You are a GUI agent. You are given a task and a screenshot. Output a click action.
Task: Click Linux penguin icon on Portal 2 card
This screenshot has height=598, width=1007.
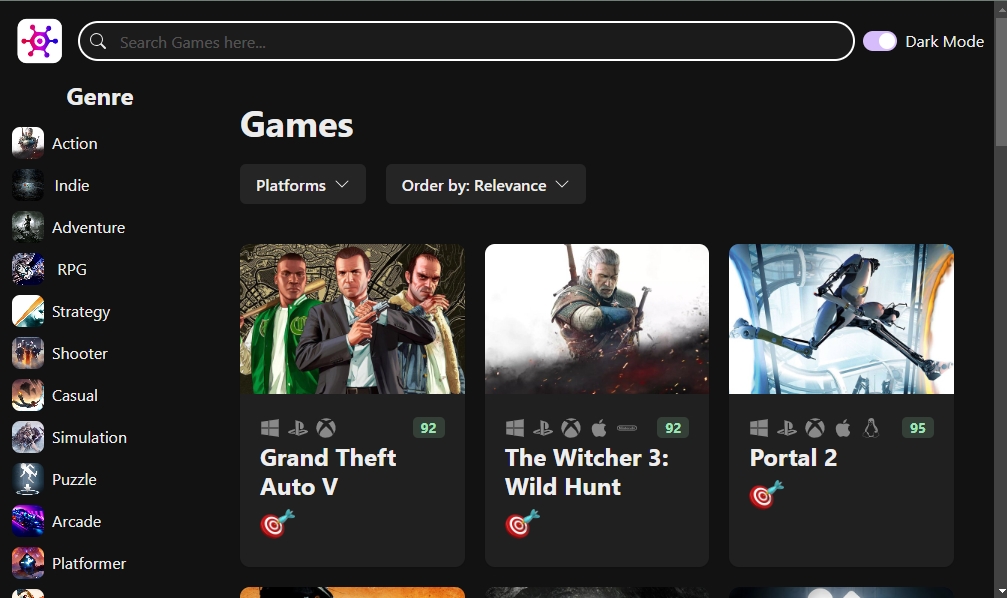(871, 428)
